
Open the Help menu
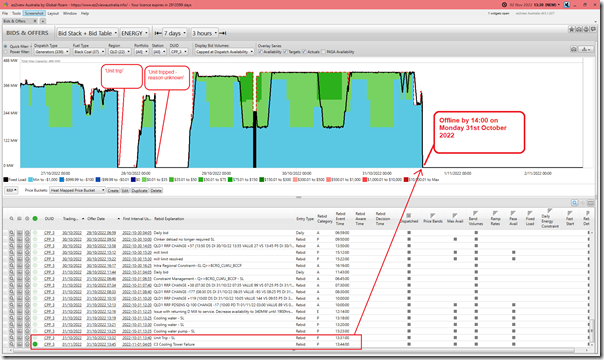coord(85,13)
